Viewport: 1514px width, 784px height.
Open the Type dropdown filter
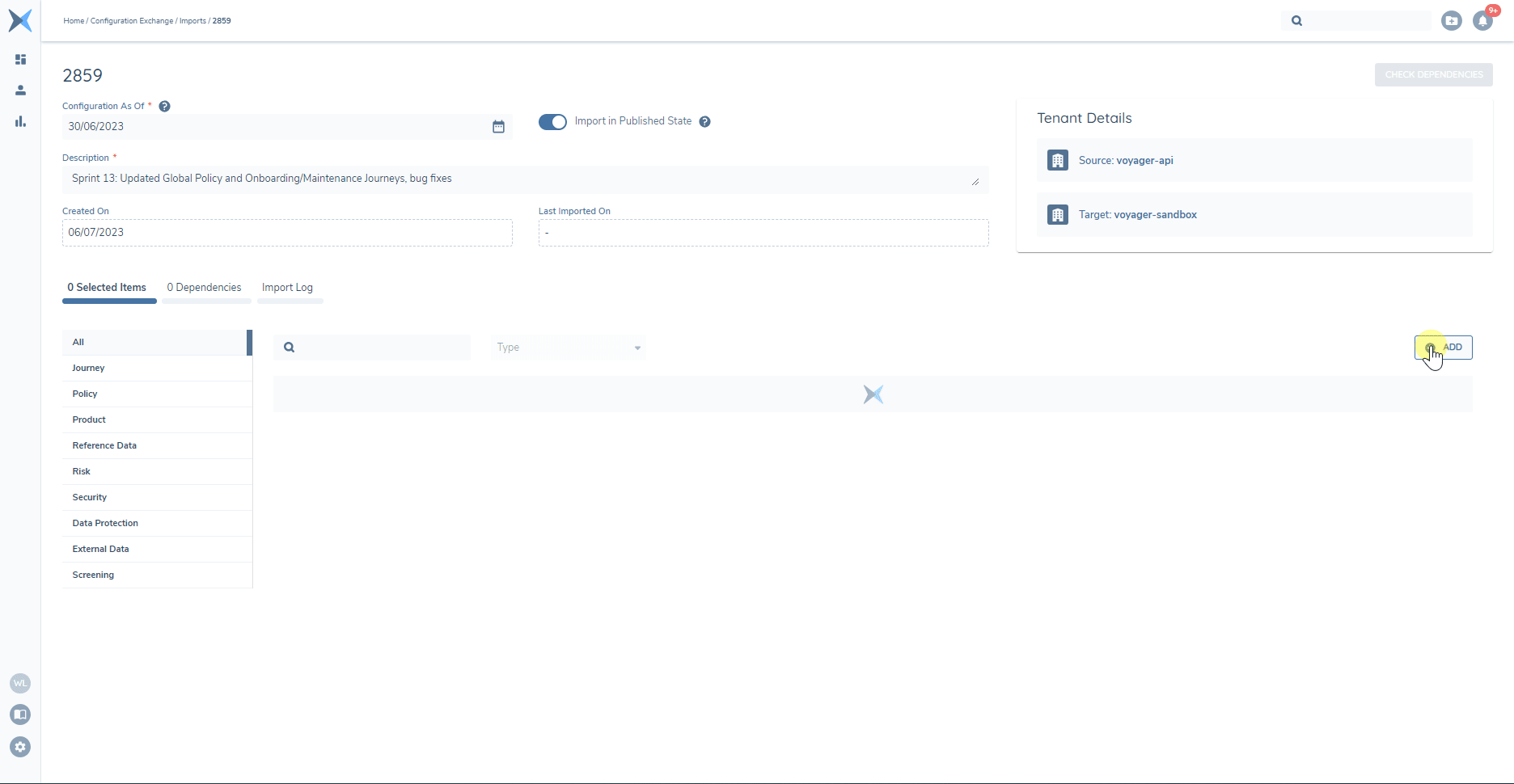click(567, 347)
